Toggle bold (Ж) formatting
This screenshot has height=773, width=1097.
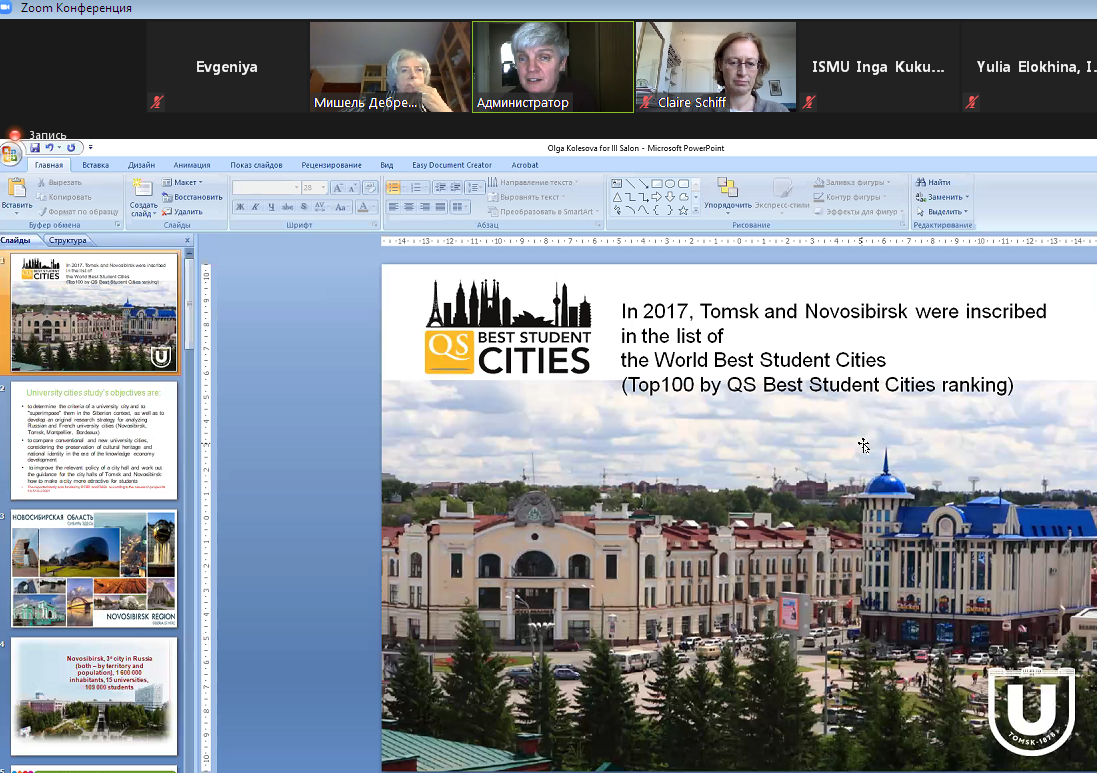click(x=240, y=206)
